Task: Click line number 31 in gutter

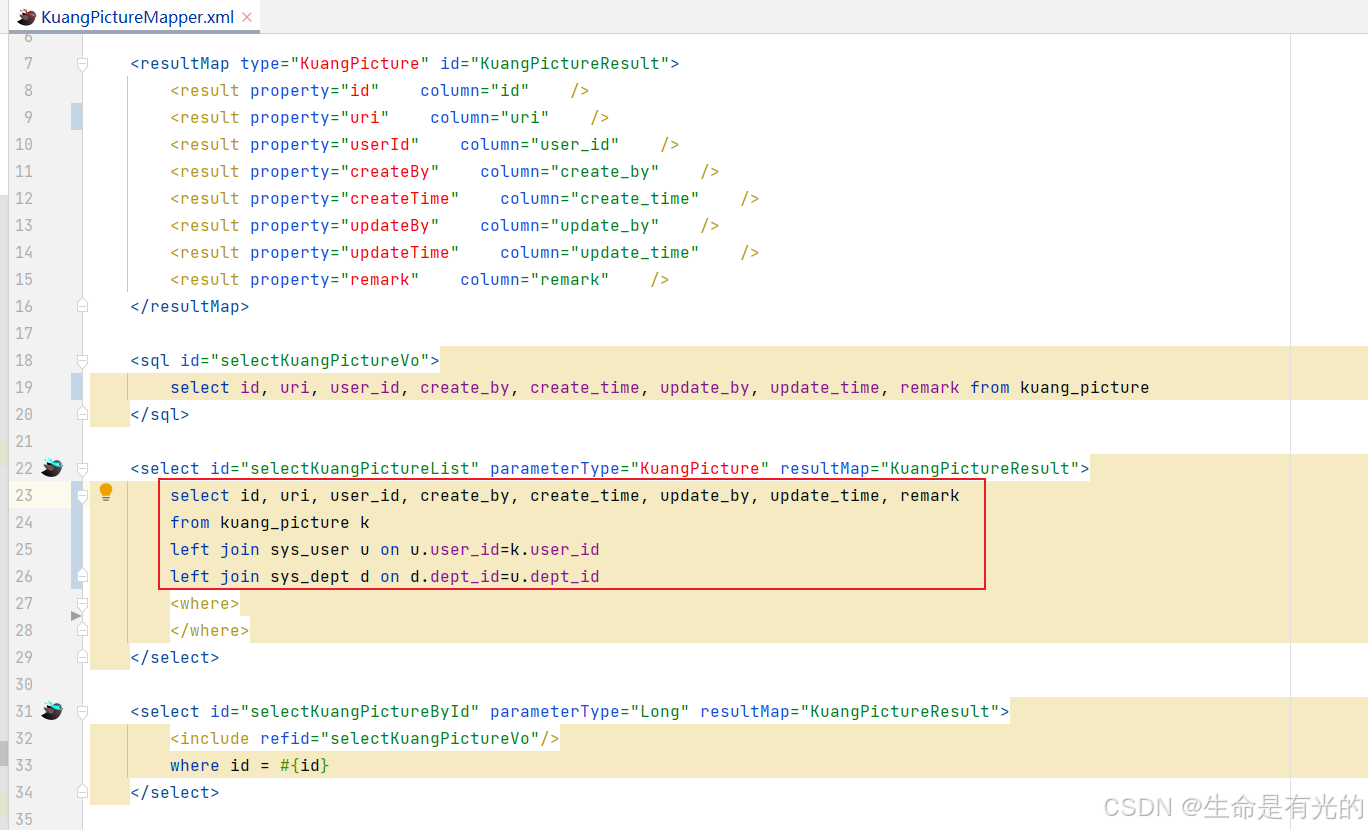Action: (x=24, y=711)
